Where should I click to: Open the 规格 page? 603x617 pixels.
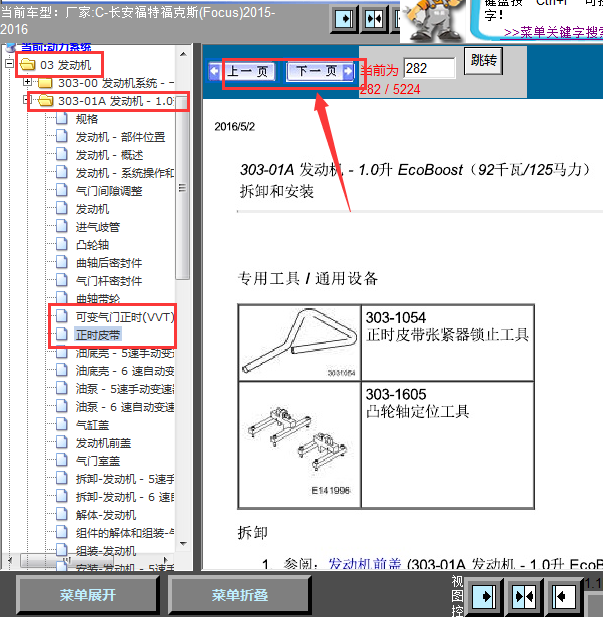point(87,119)
